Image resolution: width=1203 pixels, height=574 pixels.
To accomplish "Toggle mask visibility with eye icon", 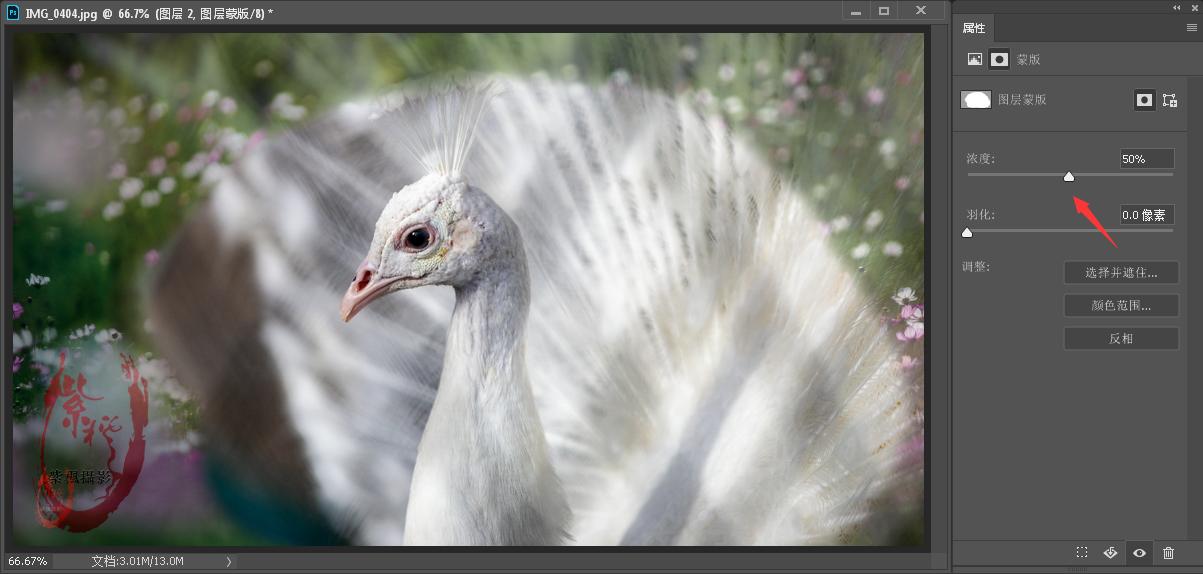I will tap(1139, 552).
